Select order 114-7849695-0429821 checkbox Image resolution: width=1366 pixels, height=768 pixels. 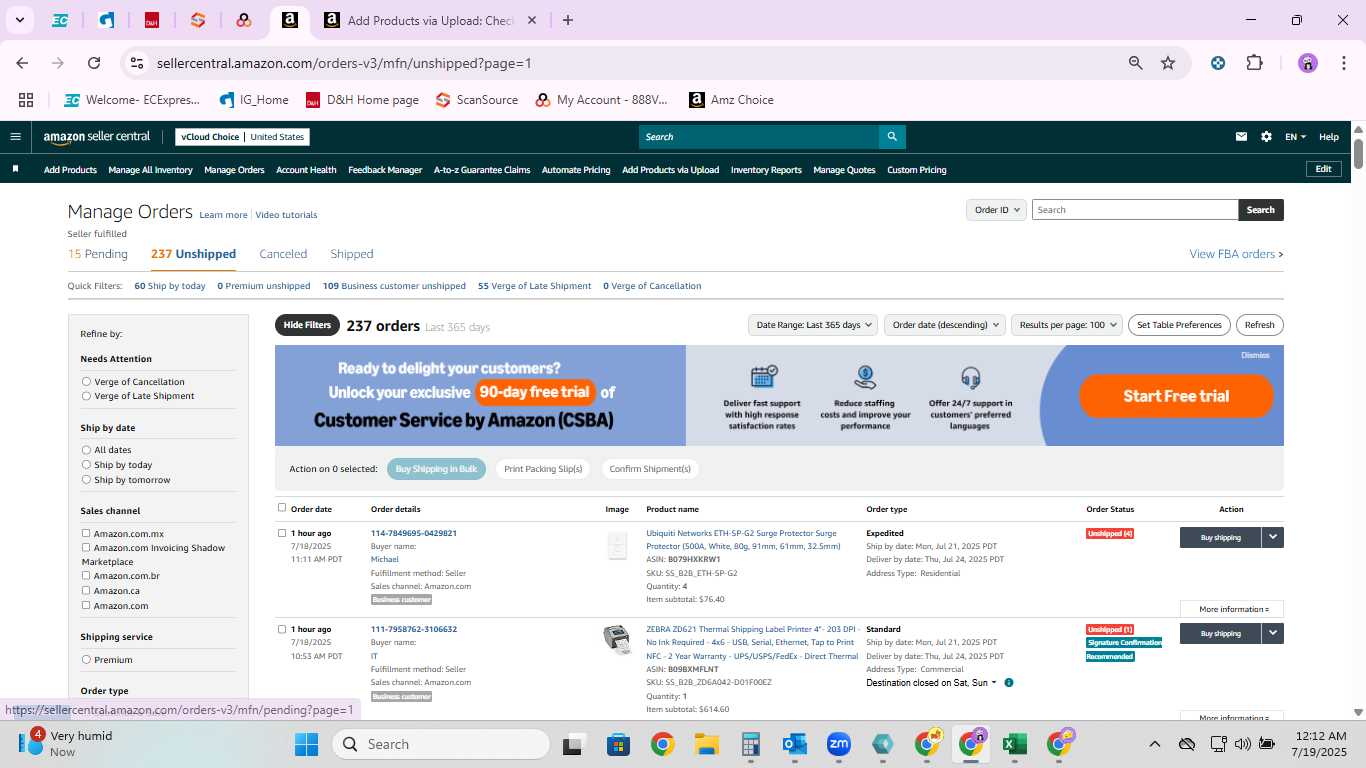coord(282,533)
